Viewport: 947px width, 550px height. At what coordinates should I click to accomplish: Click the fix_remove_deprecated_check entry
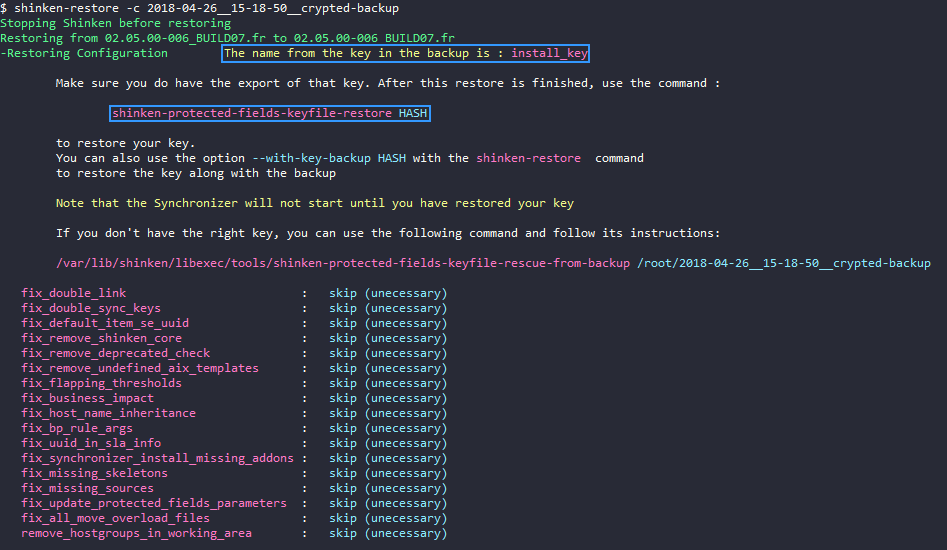(115, 353)
